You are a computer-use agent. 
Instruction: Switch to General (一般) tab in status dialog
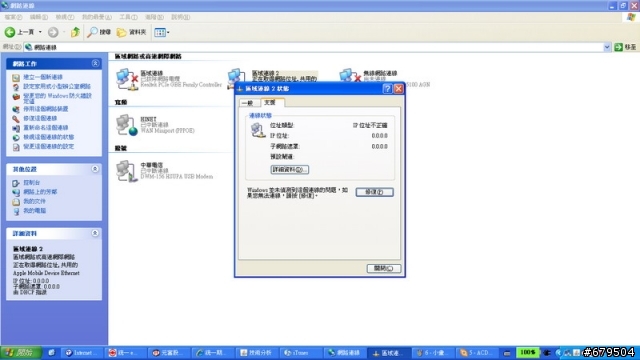pos(249,103)
